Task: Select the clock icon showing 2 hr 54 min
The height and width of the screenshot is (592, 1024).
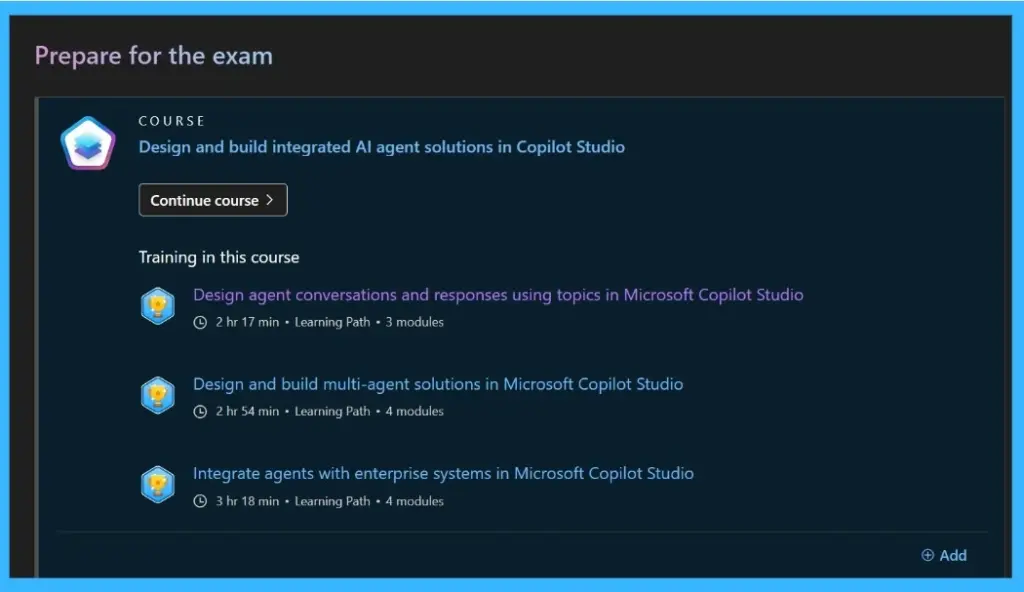Action: pos(199,410)
